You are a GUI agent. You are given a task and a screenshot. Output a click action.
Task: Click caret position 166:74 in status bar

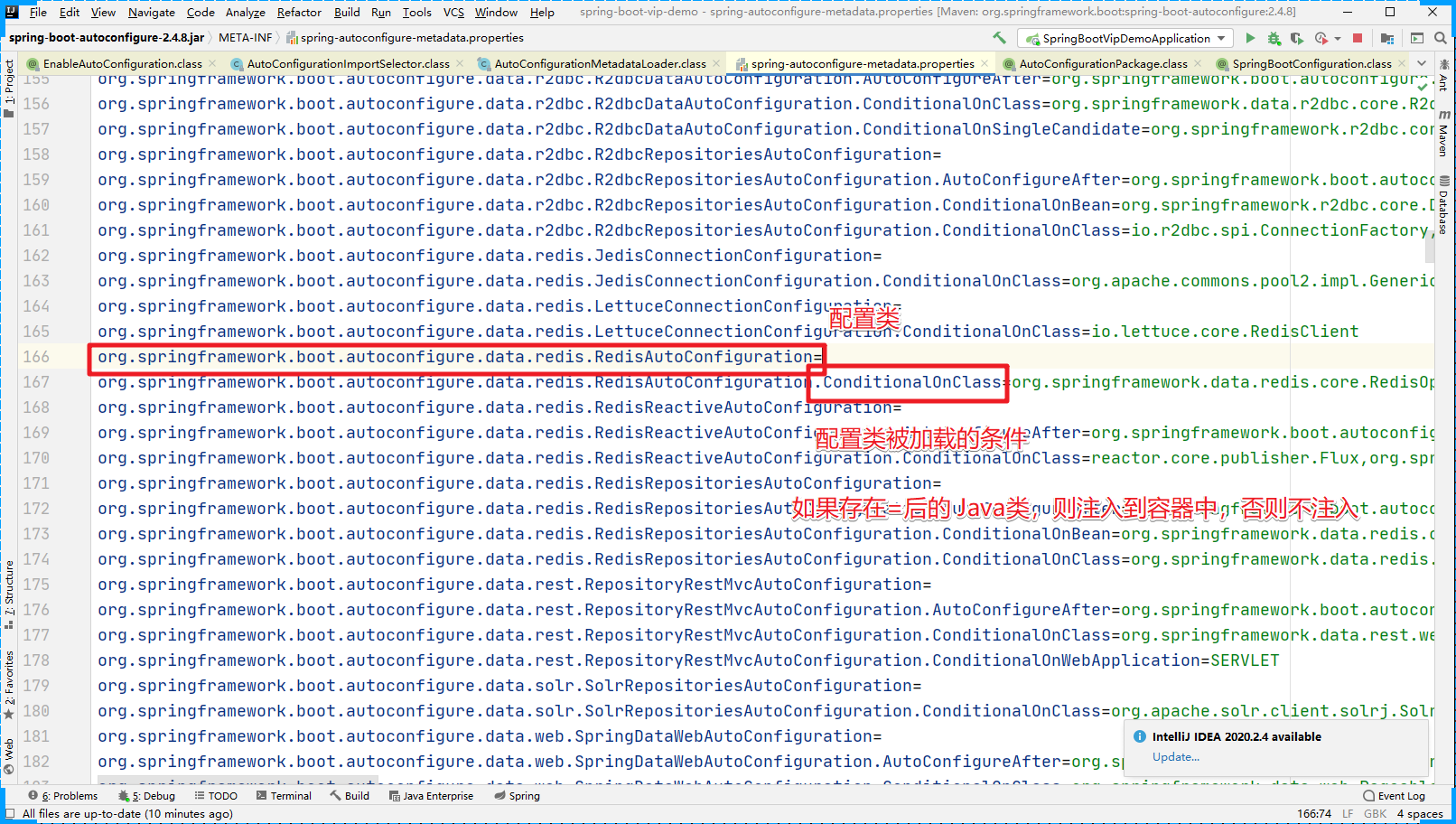pos(1314,813)
